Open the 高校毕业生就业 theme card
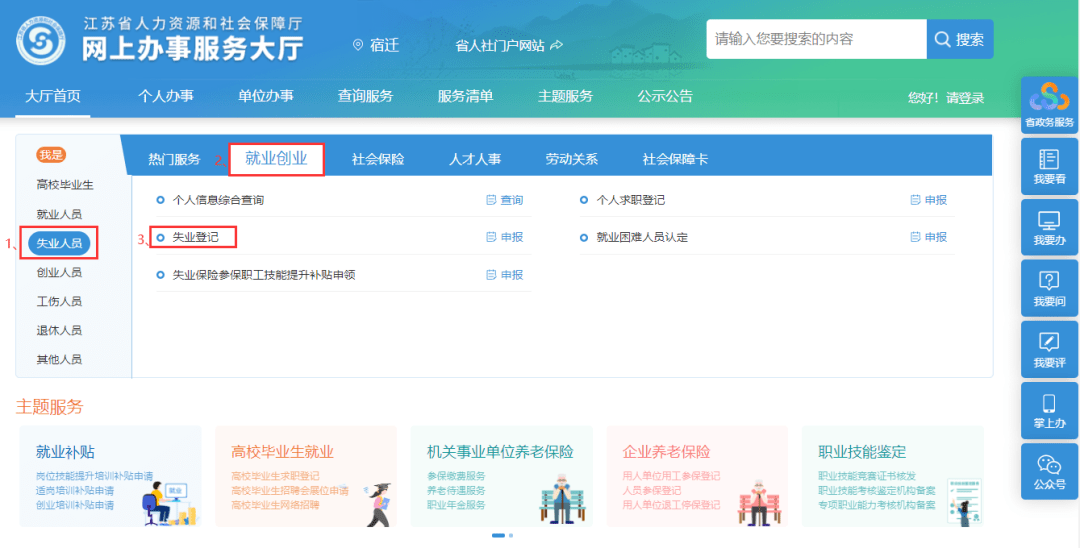Viewport: 1080px width, 548px height. [x=306, y=476]
